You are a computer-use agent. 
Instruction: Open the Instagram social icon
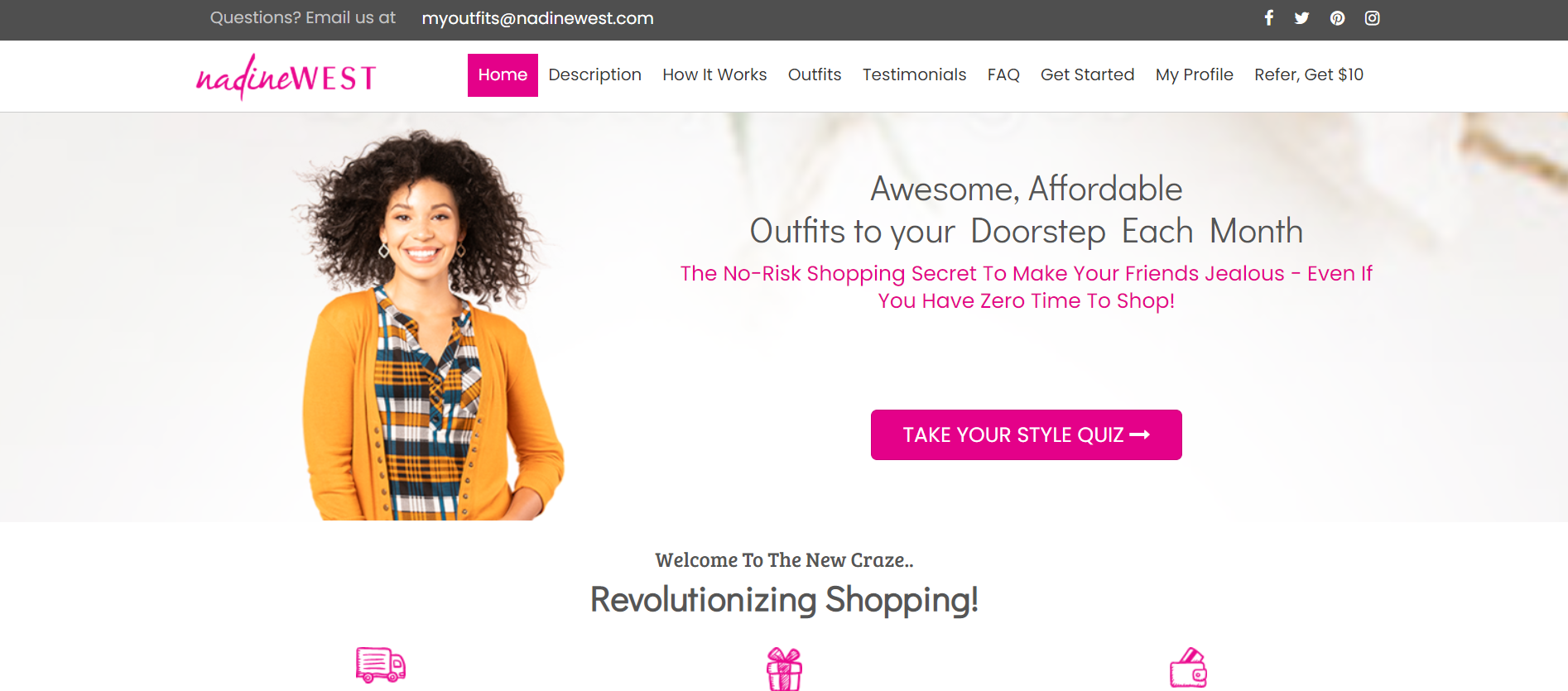(x=1372, y=18)
